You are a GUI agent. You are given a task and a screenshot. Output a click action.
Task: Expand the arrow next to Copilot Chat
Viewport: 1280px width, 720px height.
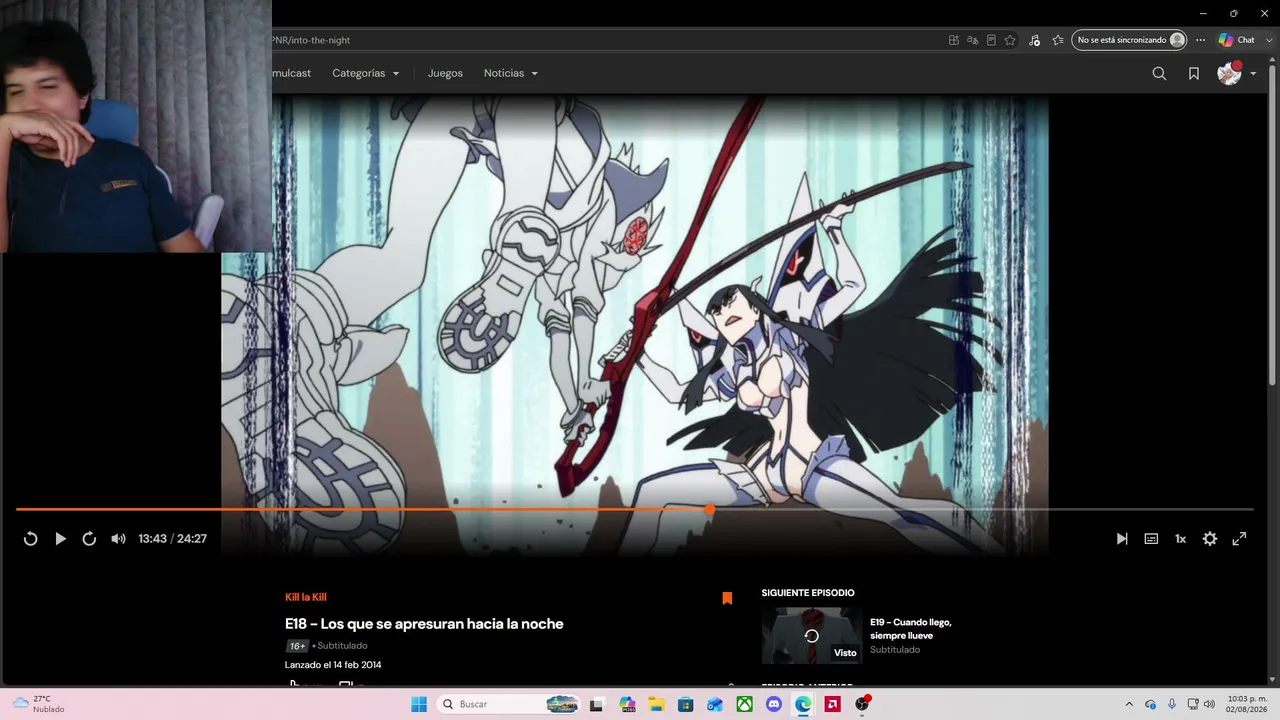click(x=1269, y=40)
